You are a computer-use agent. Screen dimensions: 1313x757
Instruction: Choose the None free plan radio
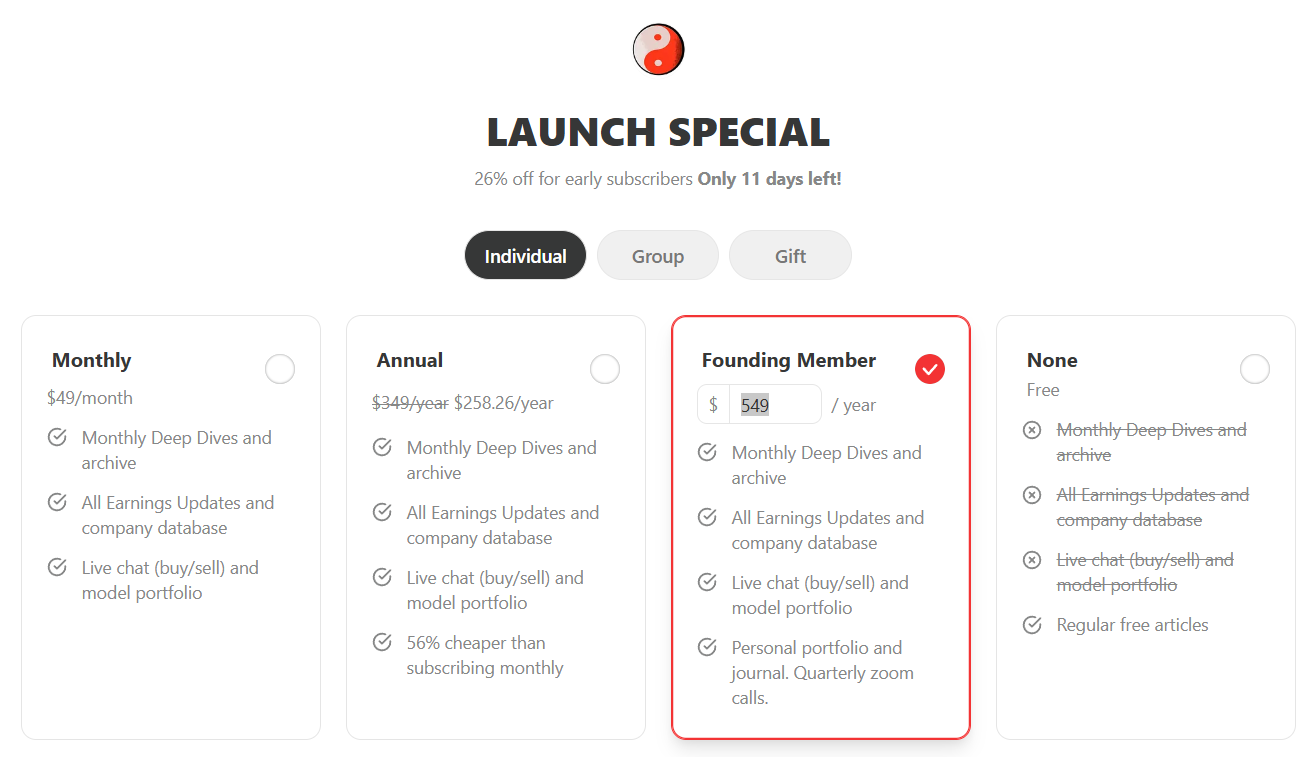tap(1255, 369)
